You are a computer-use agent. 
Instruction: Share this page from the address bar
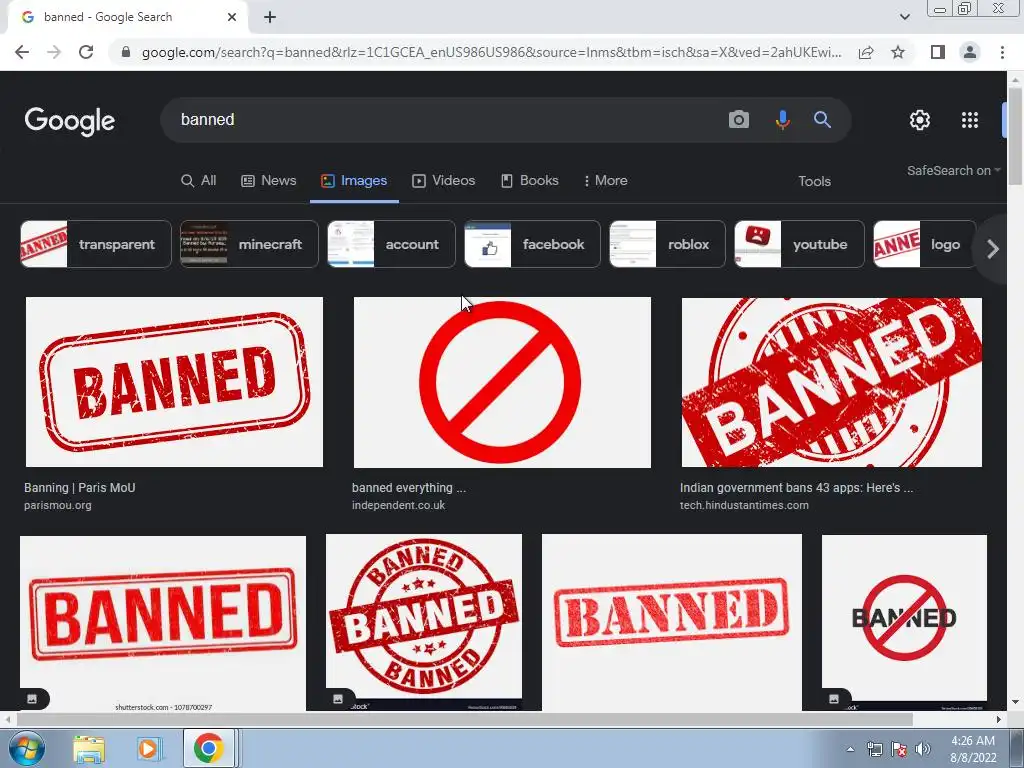click(866, 52)
